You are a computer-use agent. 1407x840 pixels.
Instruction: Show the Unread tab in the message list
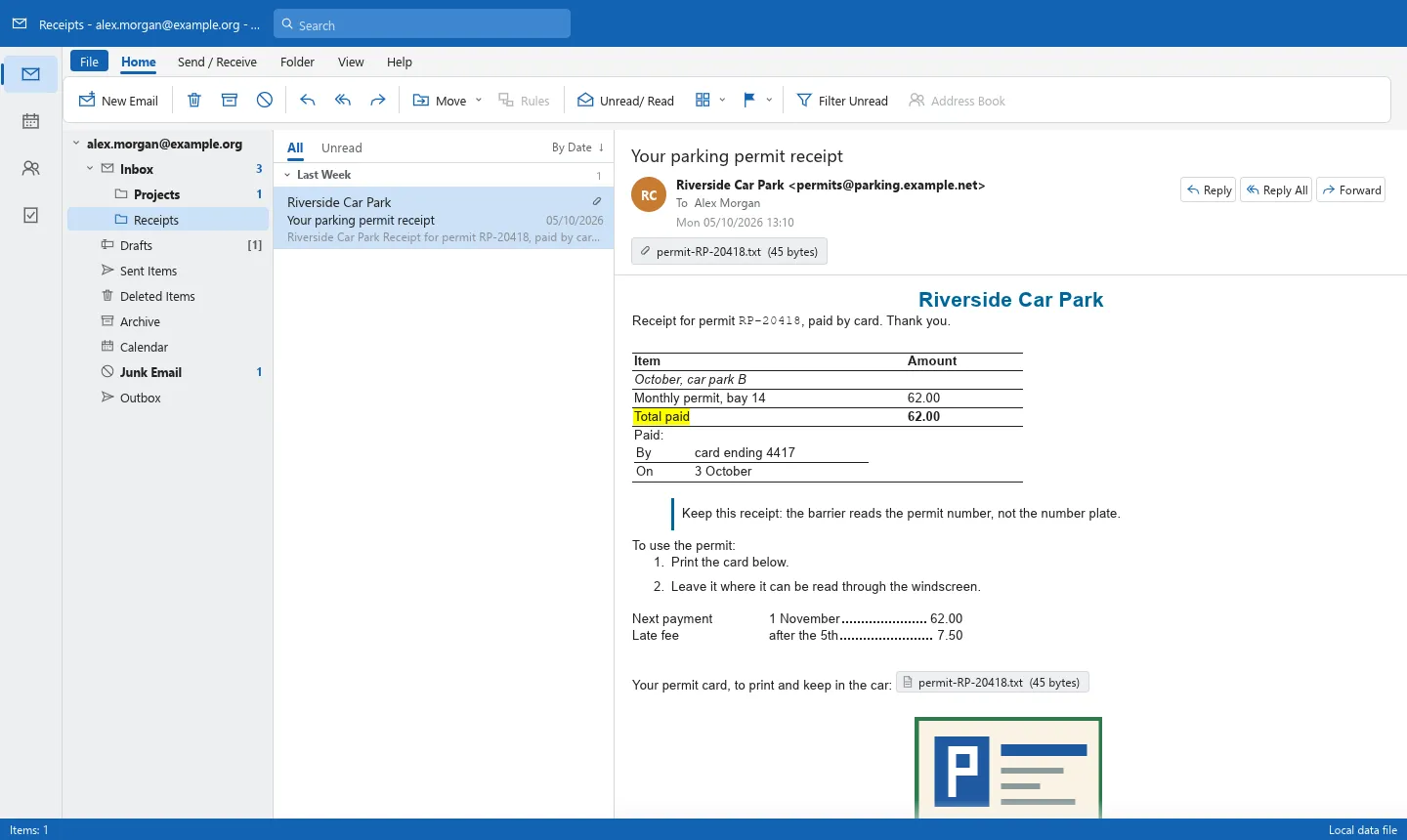click(x=342, y=147)
